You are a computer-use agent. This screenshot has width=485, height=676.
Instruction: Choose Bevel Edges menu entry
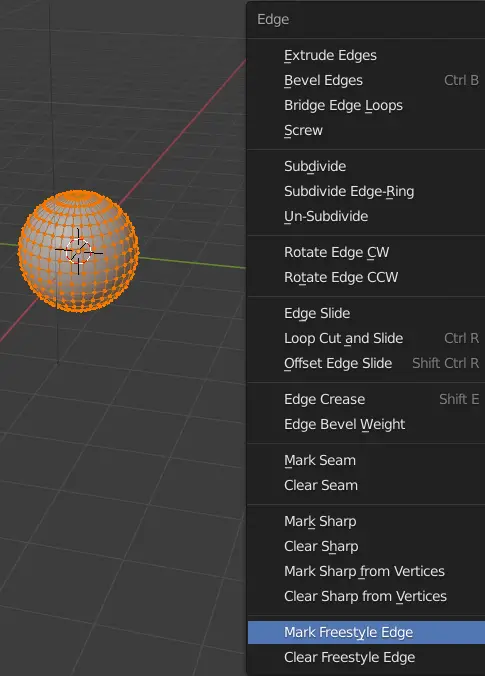point(366,80)
